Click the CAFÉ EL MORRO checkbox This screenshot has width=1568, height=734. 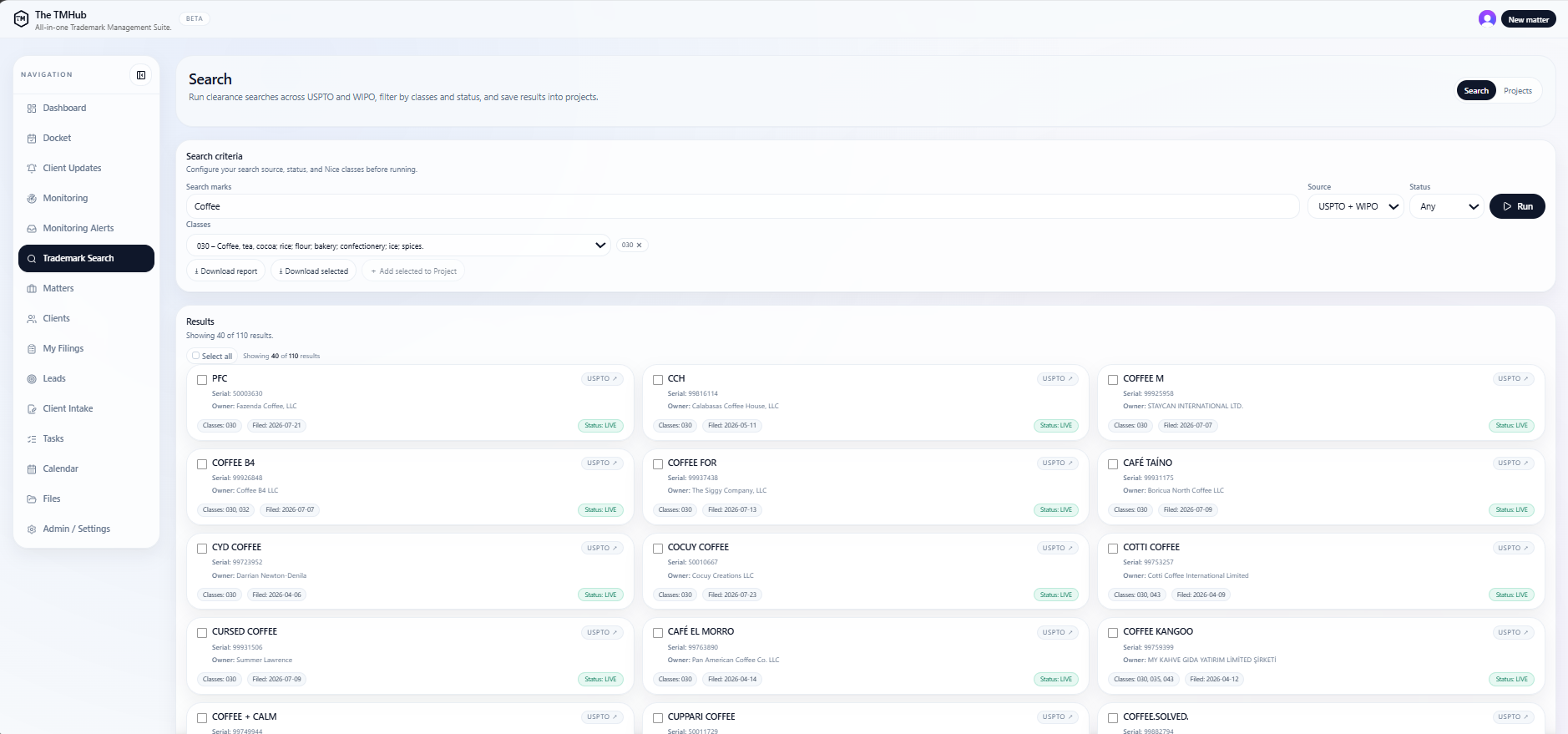(x=658, y=633)
